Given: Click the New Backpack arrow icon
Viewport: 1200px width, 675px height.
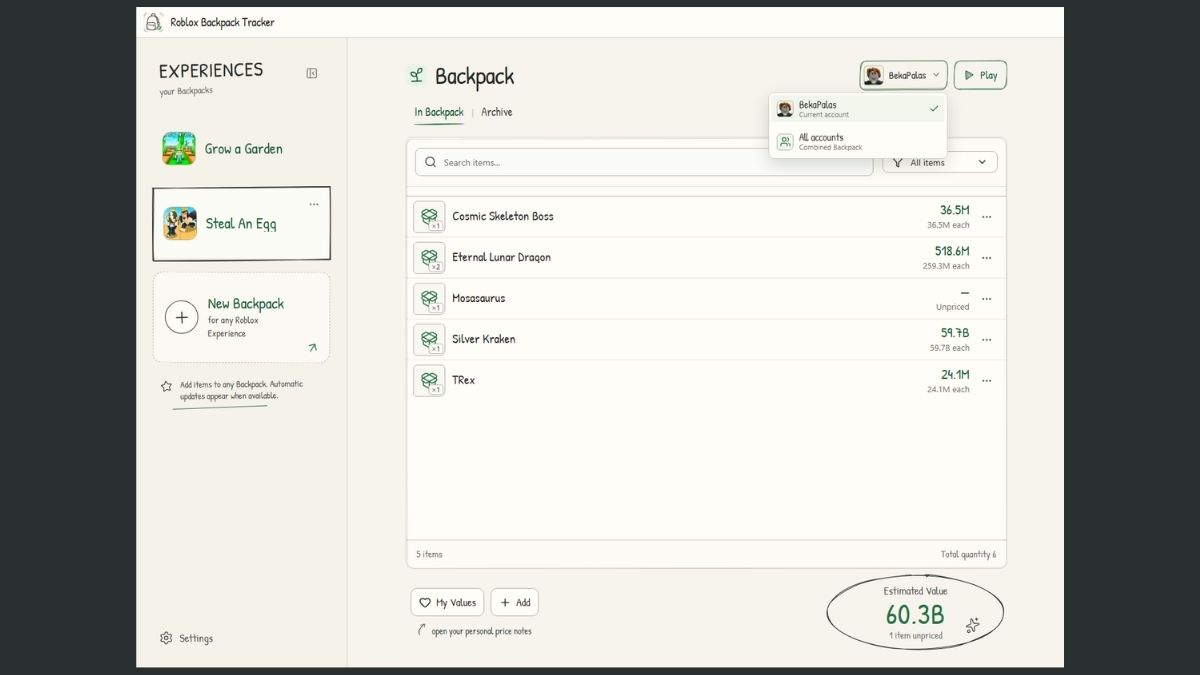Looking at the screenshot, I should coord(313,348).
